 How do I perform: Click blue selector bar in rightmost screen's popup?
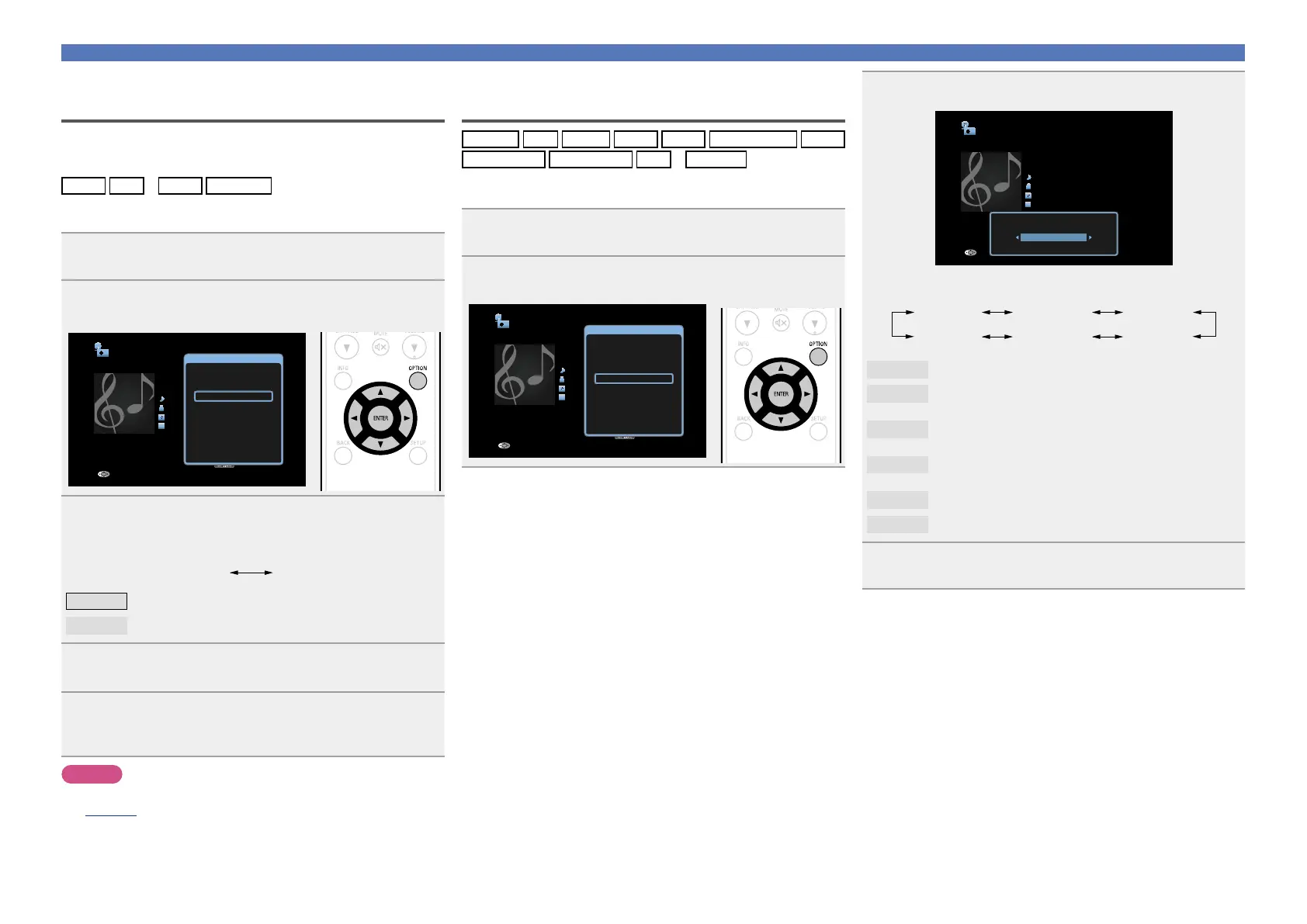coord(1053,237)
